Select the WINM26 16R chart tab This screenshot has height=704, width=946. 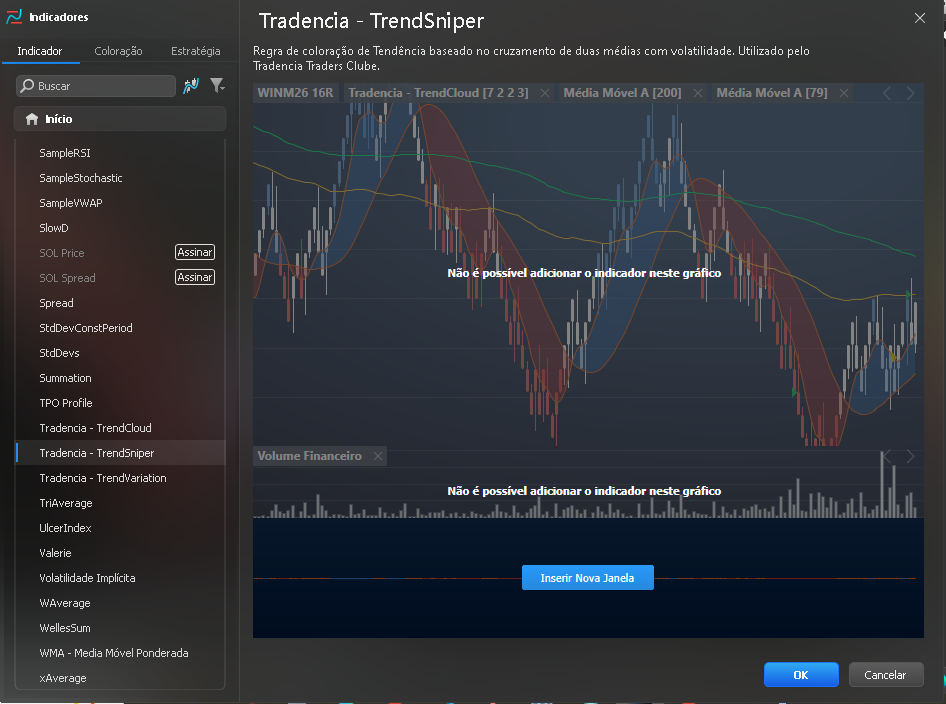coord(295,93)
